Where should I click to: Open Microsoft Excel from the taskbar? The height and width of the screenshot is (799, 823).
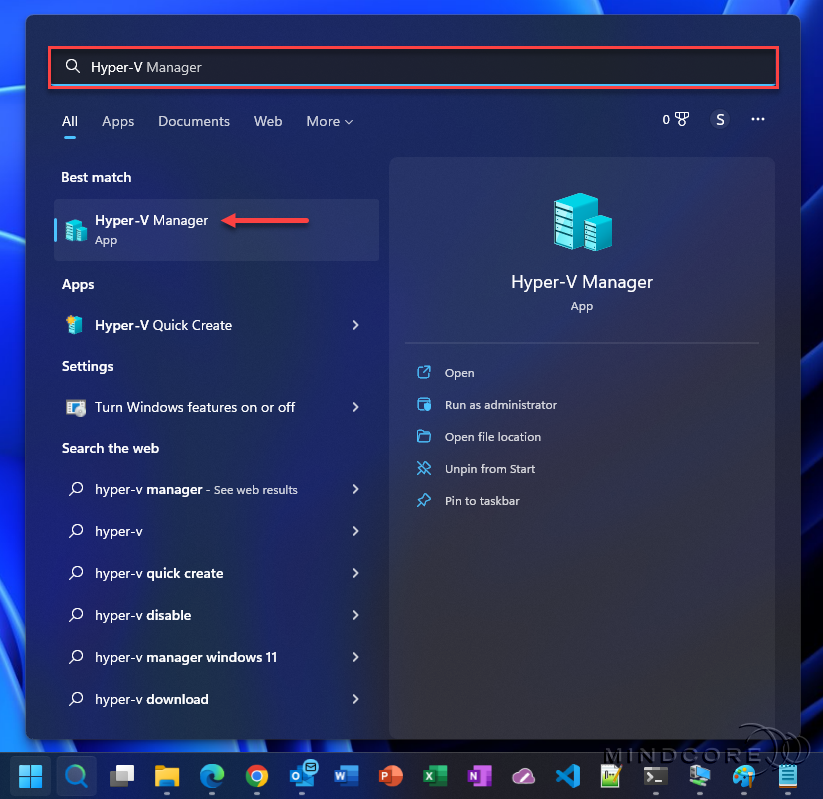[x=435, y=776]
